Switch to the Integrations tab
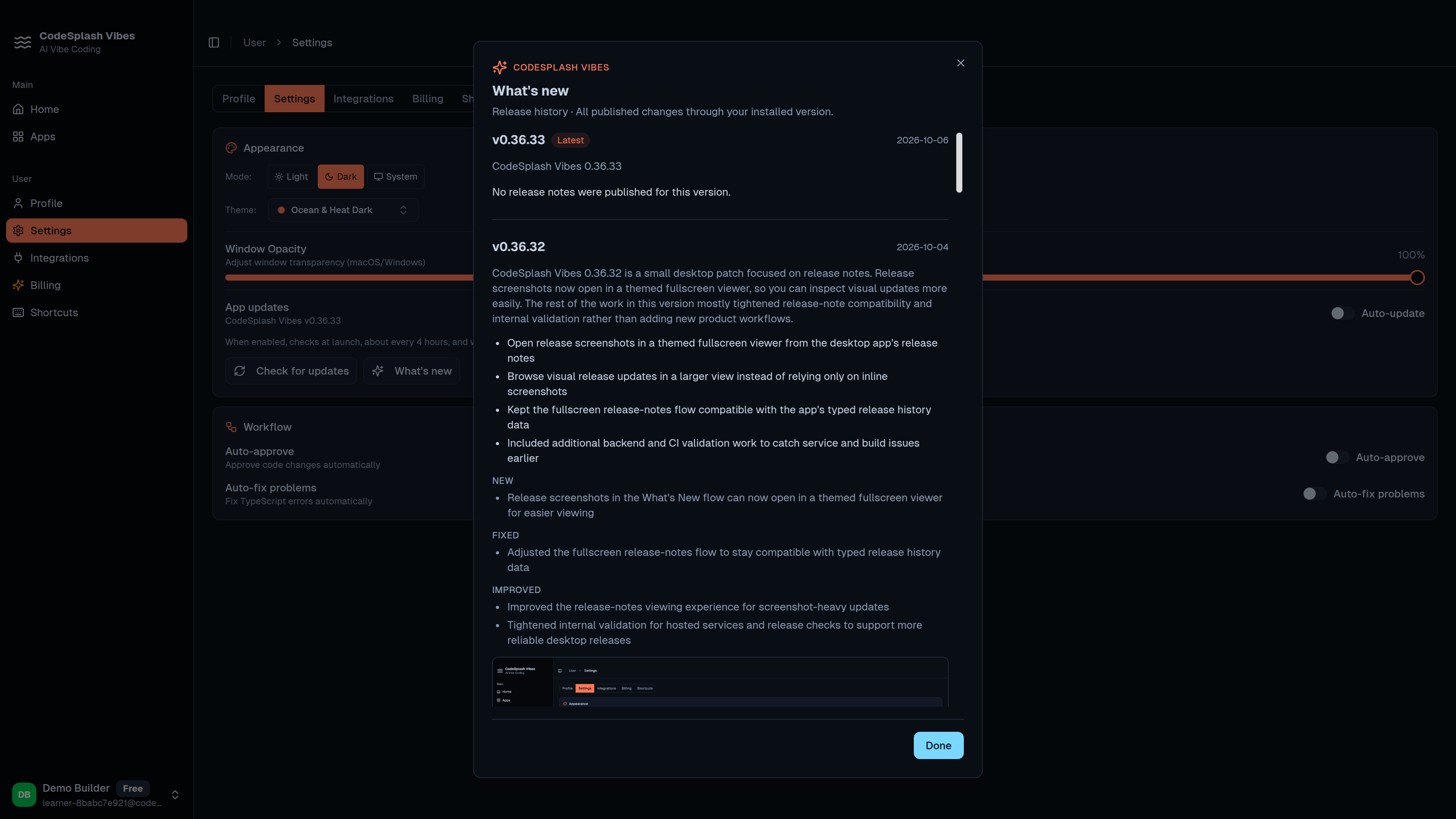The width and height of the screenshot is (1456, 819). point(364,98)
